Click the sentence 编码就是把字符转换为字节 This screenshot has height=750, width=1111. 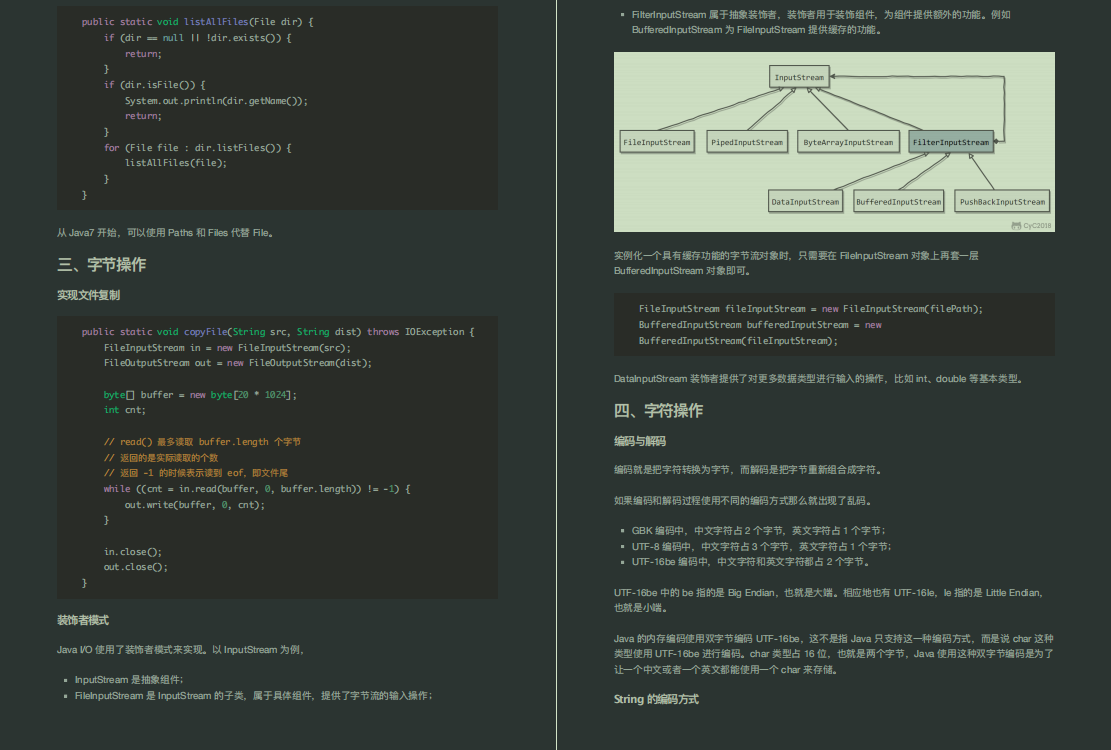point(748,470)
